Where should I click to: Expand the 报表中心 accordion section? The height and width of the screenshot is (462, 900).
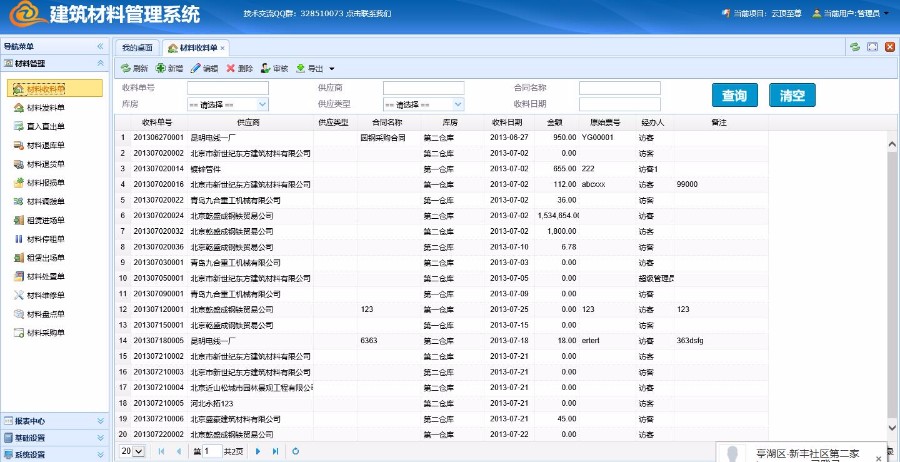(x=100, y=421)
